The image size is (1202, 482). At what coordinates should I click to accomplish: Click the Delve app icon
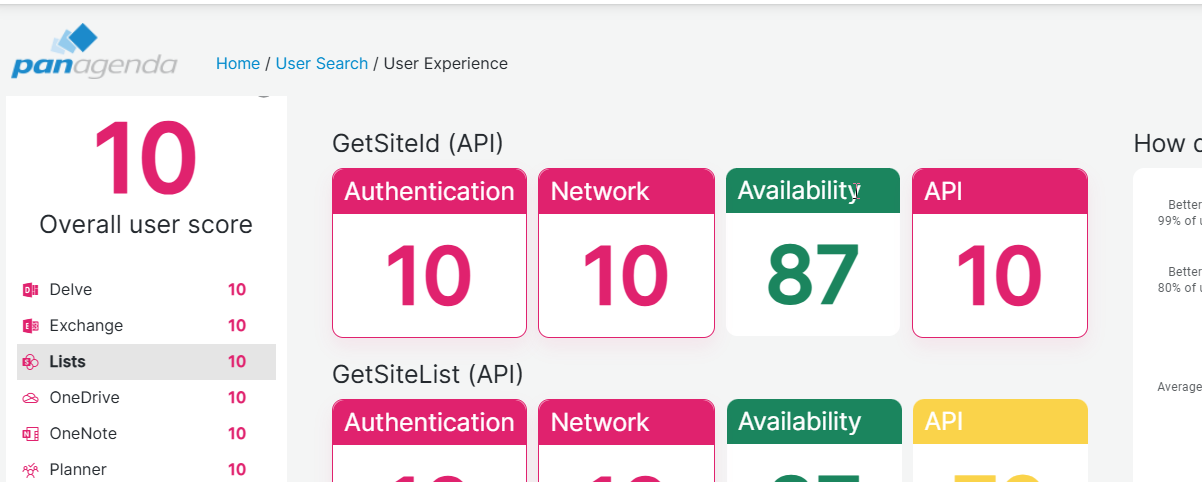coord(30,290)
